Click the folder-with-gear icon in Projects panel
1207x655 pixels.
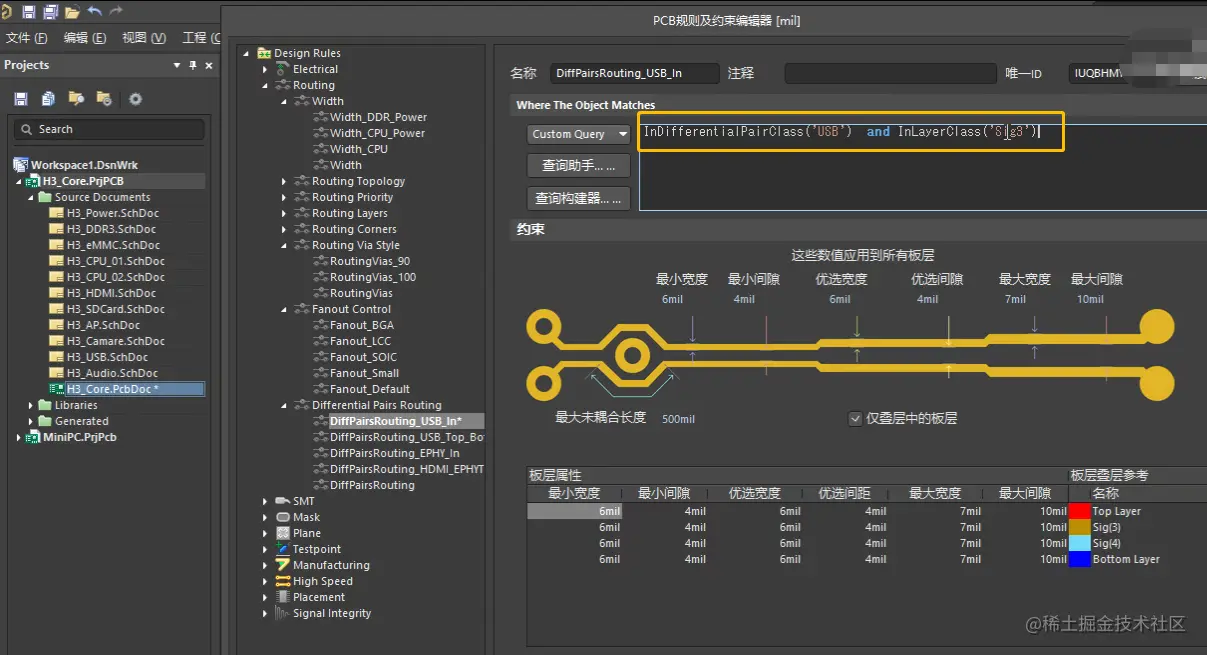(x=103, y=99)
